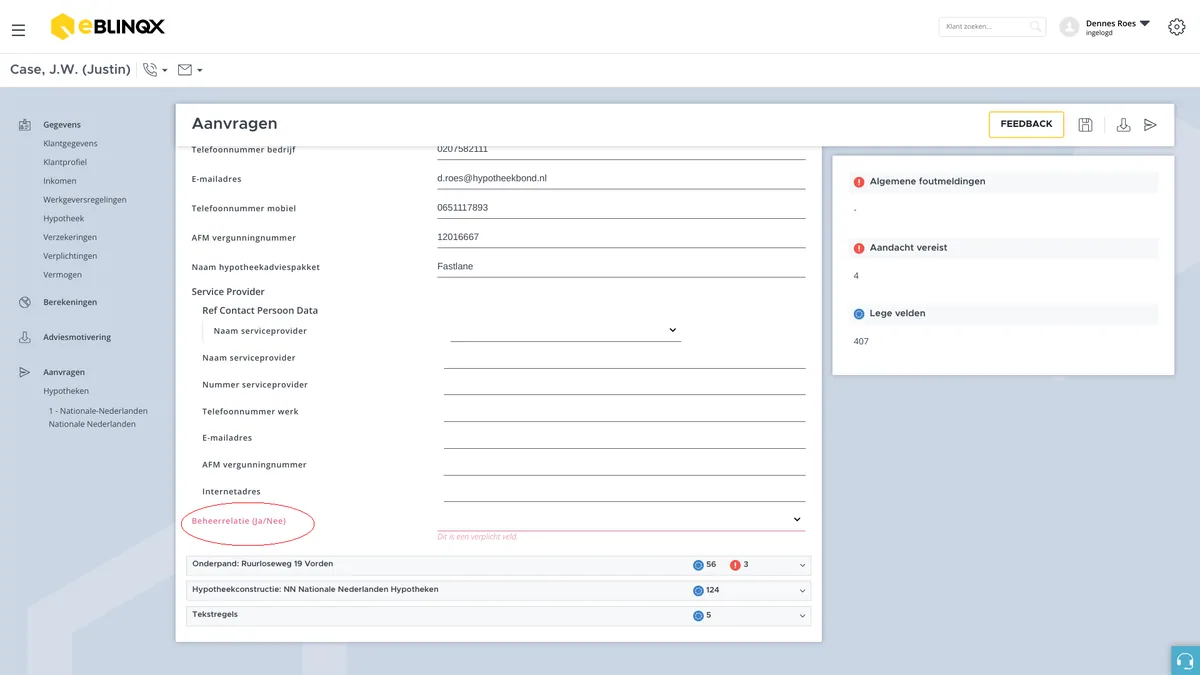1200x675 pixels.
Task: Click the save floppy disk icon
Action: [1085, 125]
